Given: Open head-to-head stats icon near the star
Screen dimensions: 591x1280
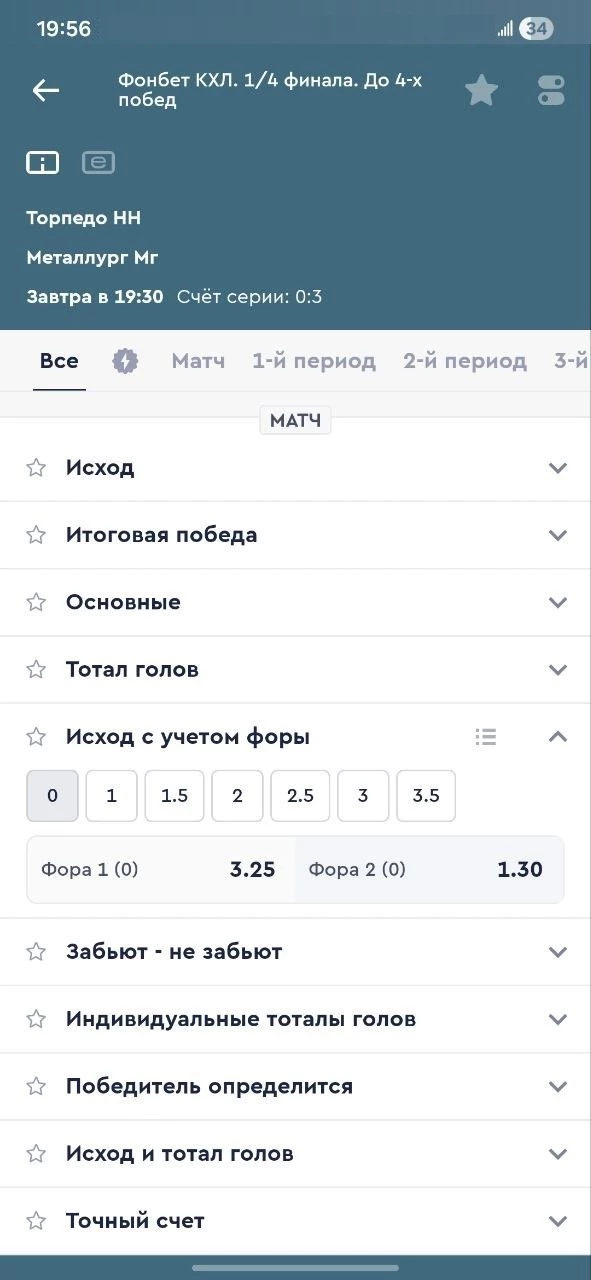Looking at the screenshot, I should [x=551, y=89].
